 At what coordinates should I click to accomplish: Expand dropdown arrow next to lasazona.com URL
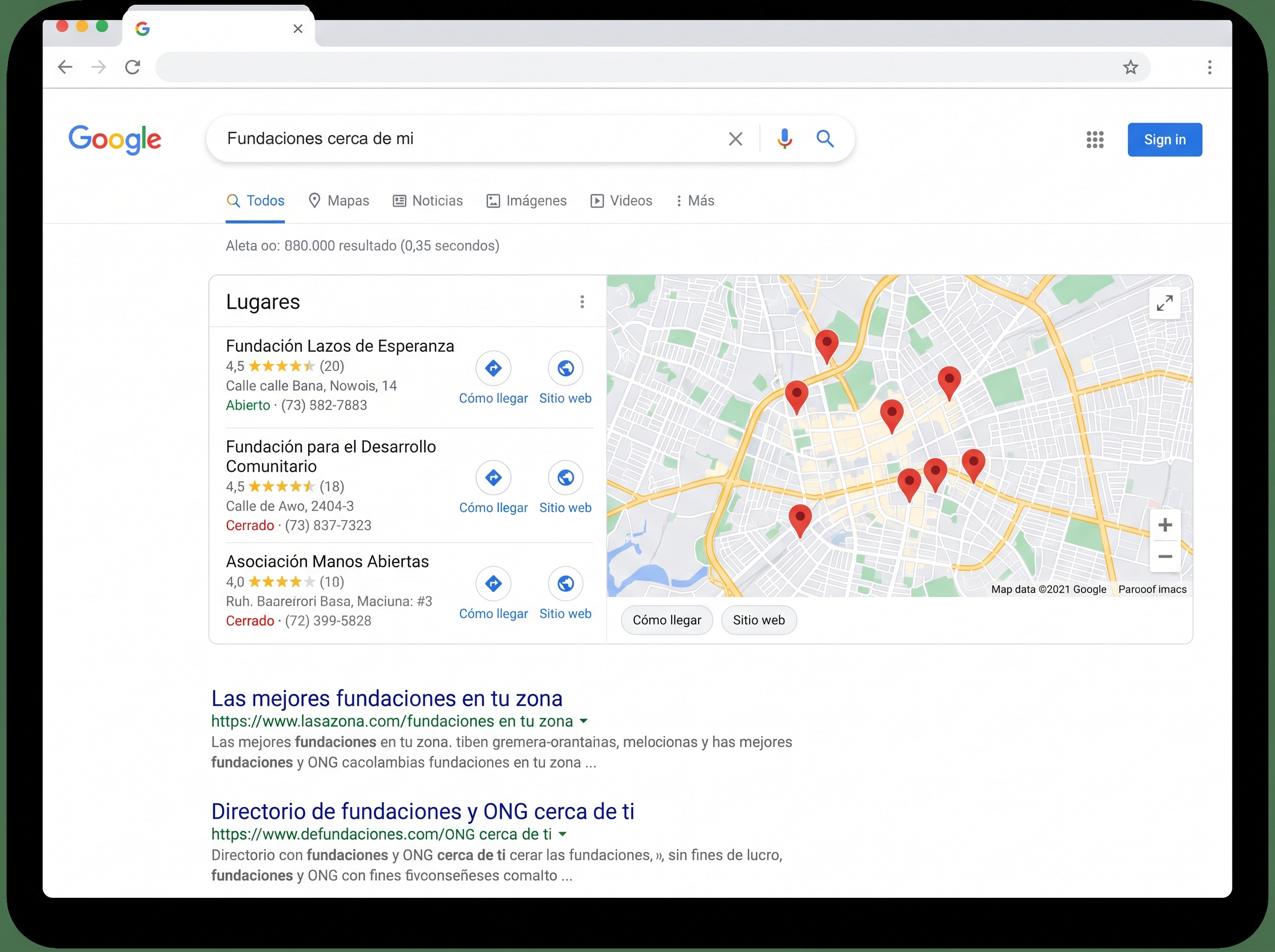click(x=584, y=721)
